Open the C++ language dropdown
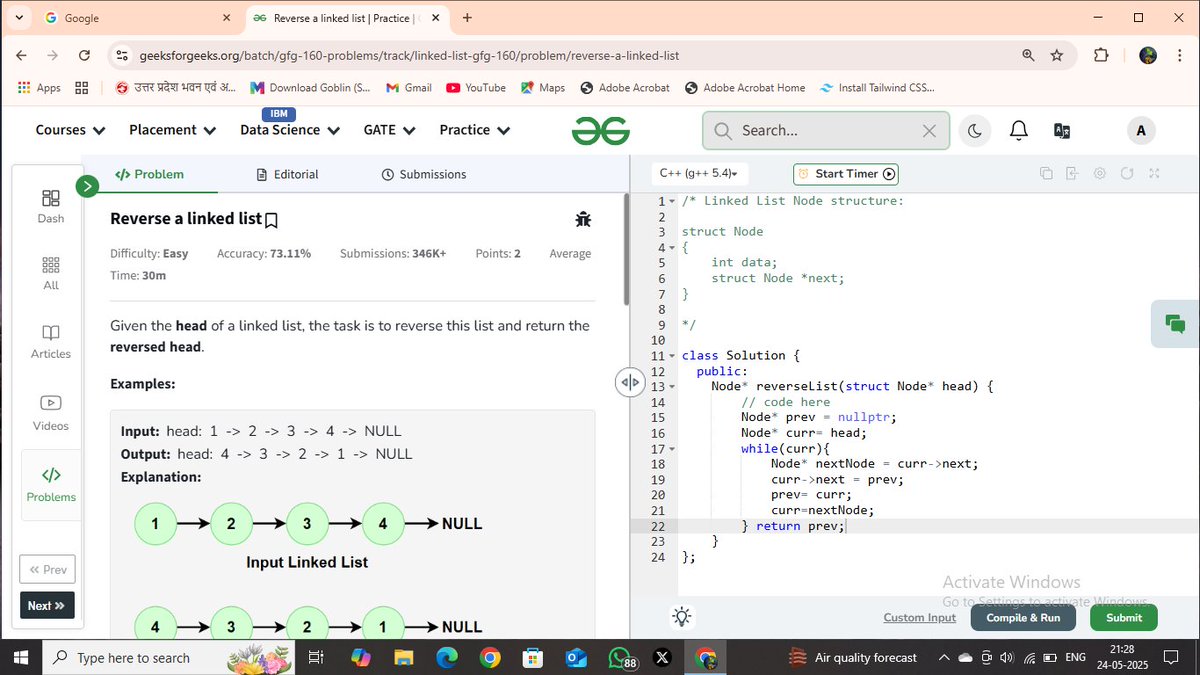This screenshot has height=675, width=1200. click(x=699, y=173)
